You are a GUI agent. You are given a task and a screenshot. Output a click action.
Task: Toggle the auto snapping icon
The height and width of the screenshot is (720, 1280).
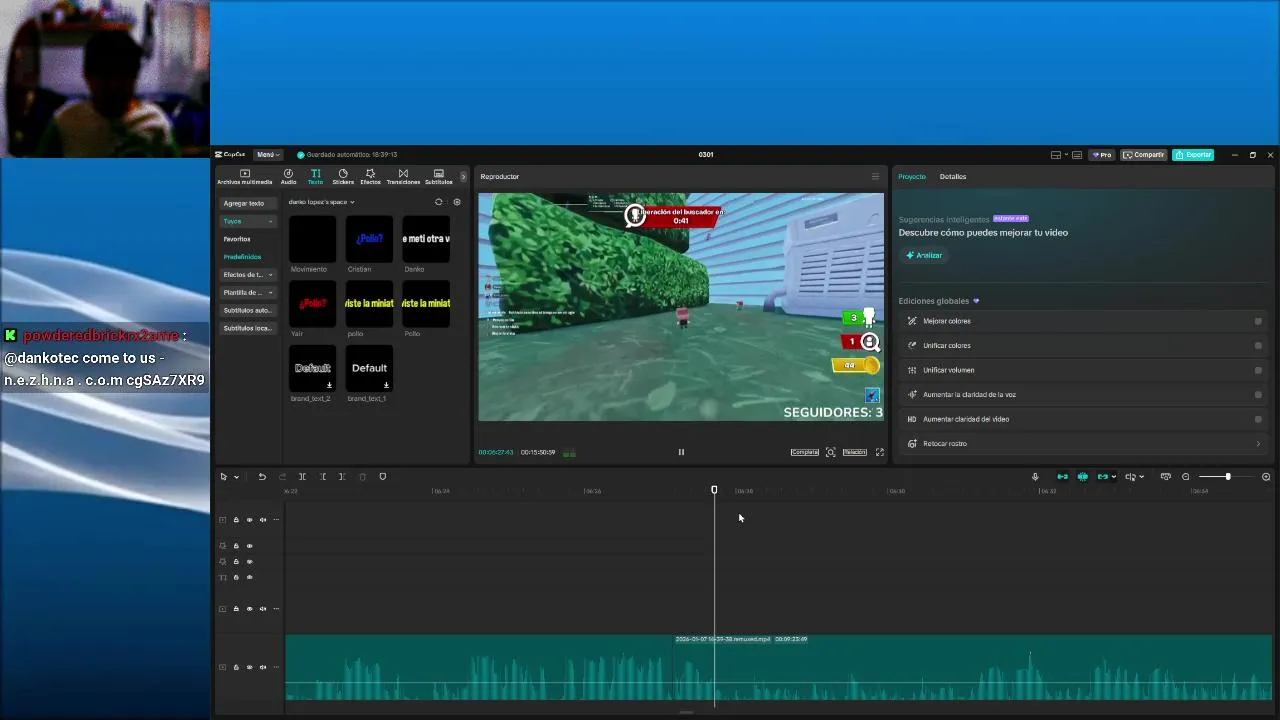1082,477
